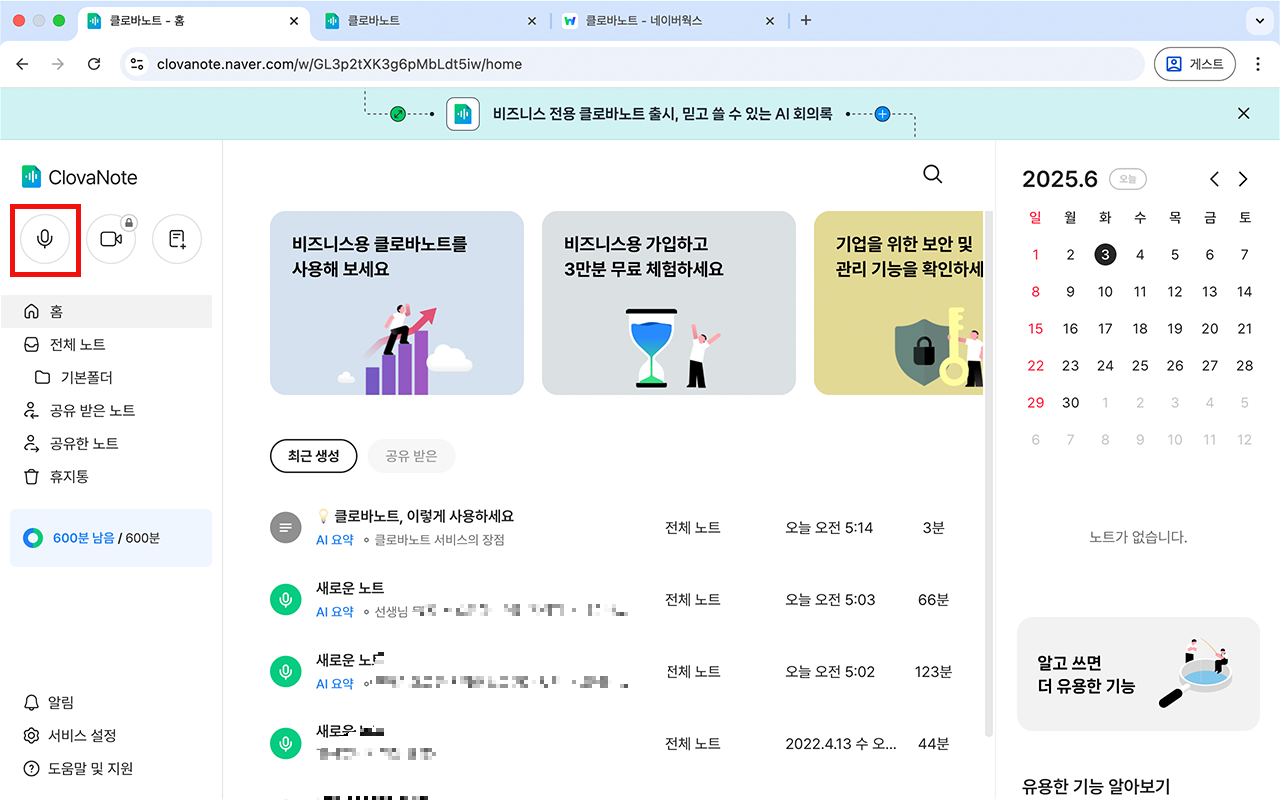Jump to today with the 오늘 button
This screenshot has width=1280, height=800.
[x=1127, y=179]
